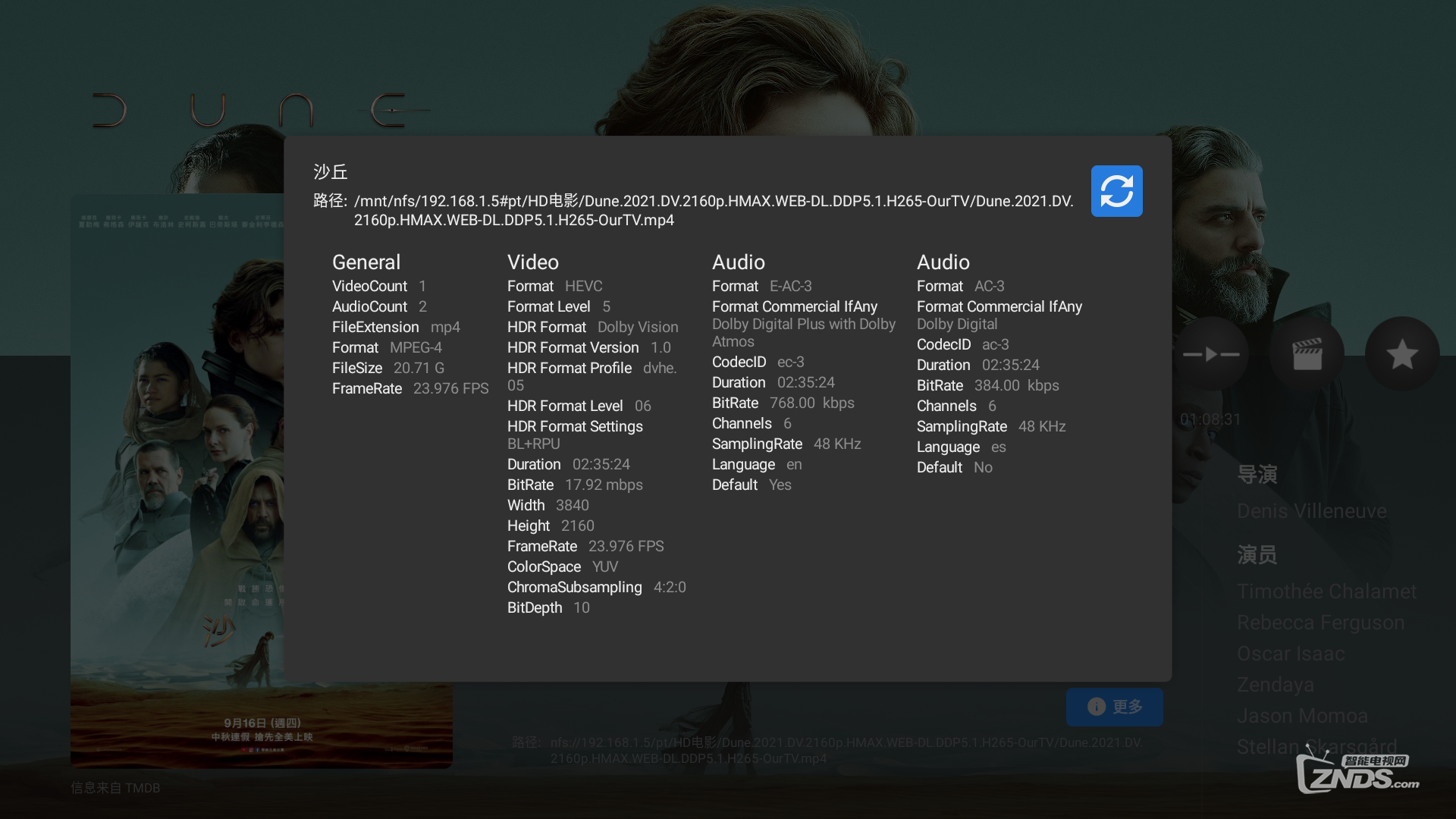Click the Language en row
Screen dimensions: 1456x819
pyautogui.click(x=757, y=464)
